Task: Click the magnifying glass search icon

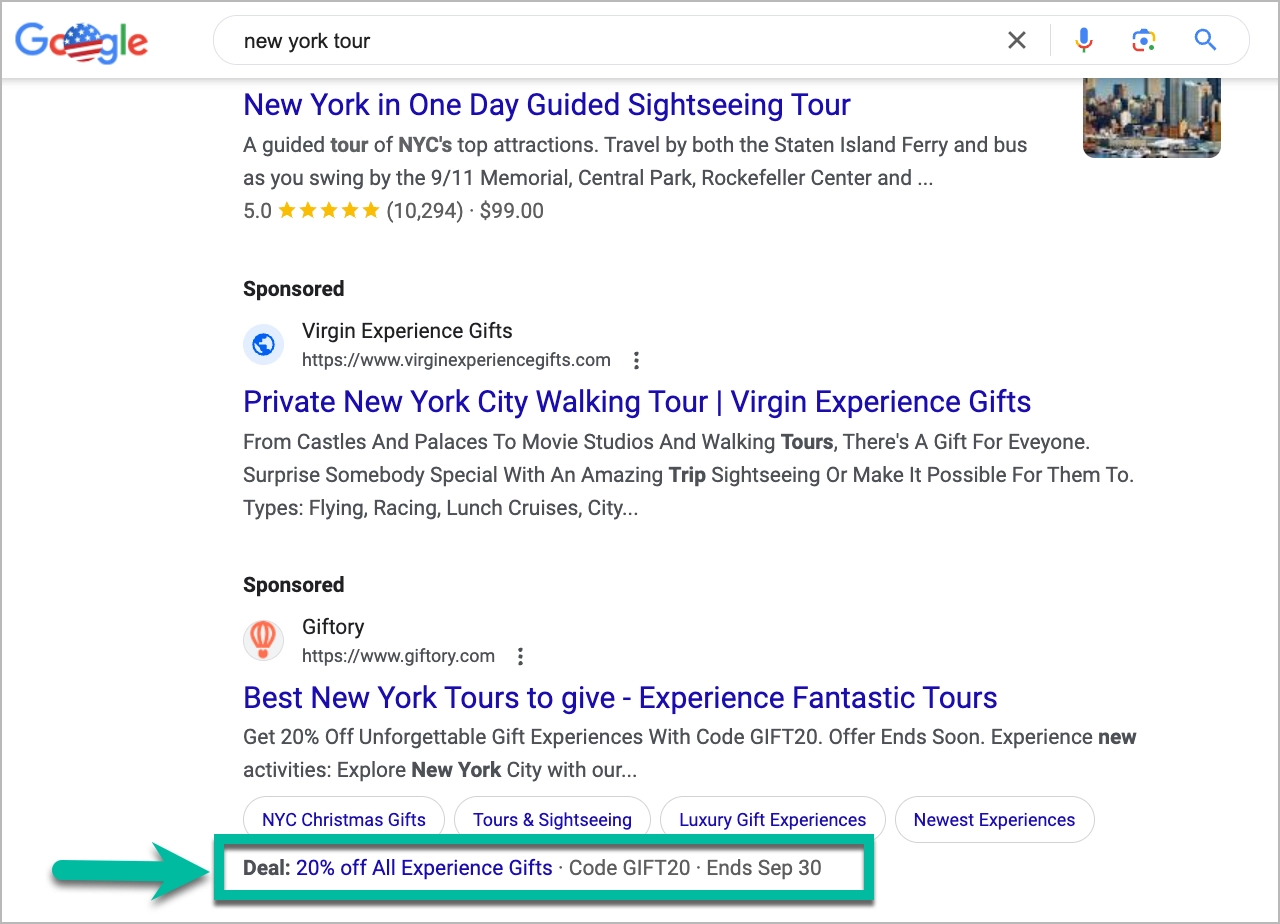Action: (1204, 40)
